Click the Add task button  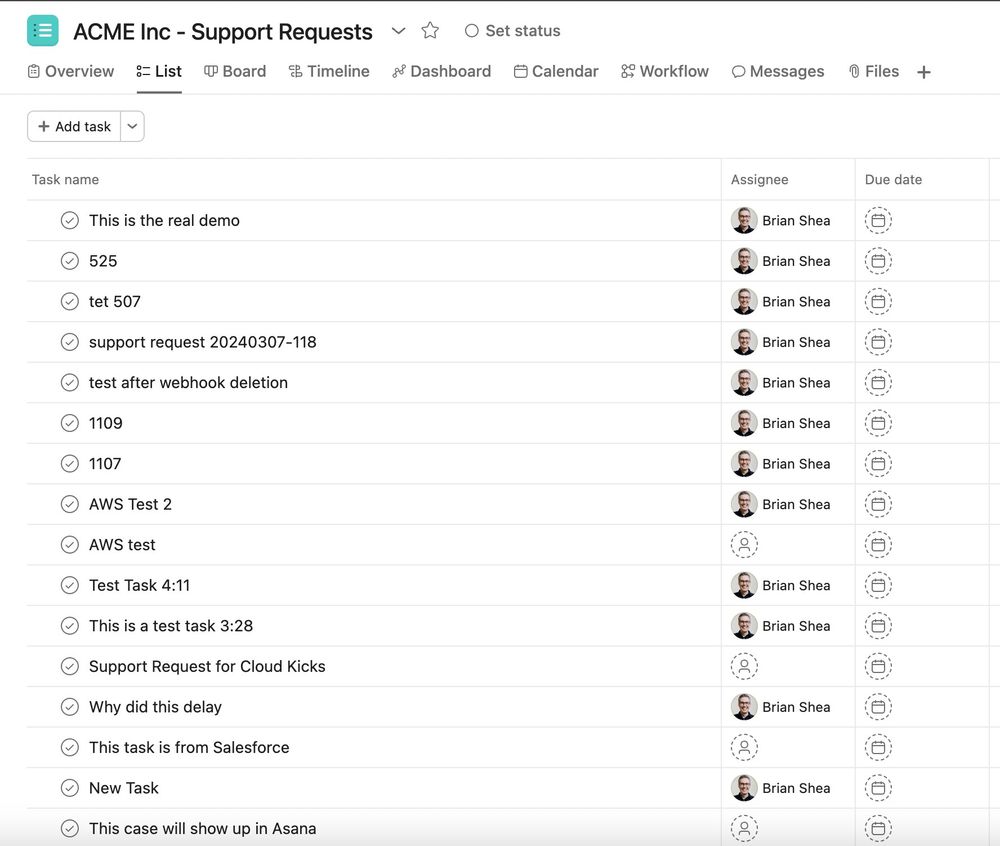pos(74,126)
